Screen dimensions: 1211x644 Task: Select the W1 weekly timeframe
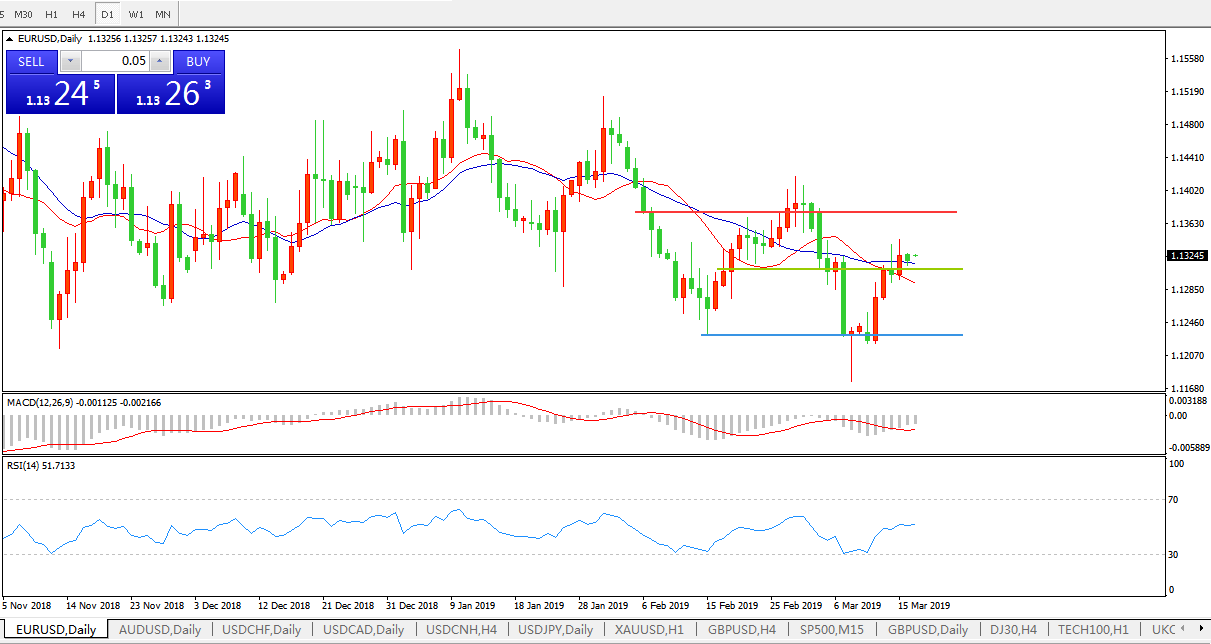pyautogui.click(x=136, y=14)
